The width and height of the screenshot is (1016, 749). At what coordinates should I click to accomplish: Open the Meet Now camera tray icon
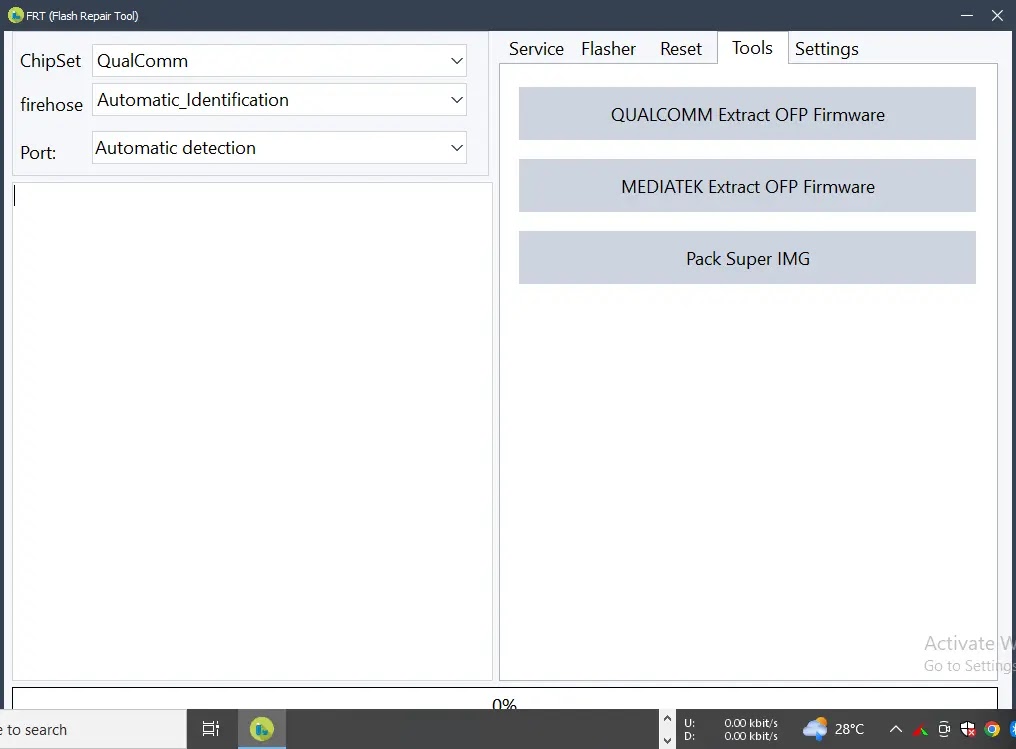pyautogui.click(x=944, y=729)
